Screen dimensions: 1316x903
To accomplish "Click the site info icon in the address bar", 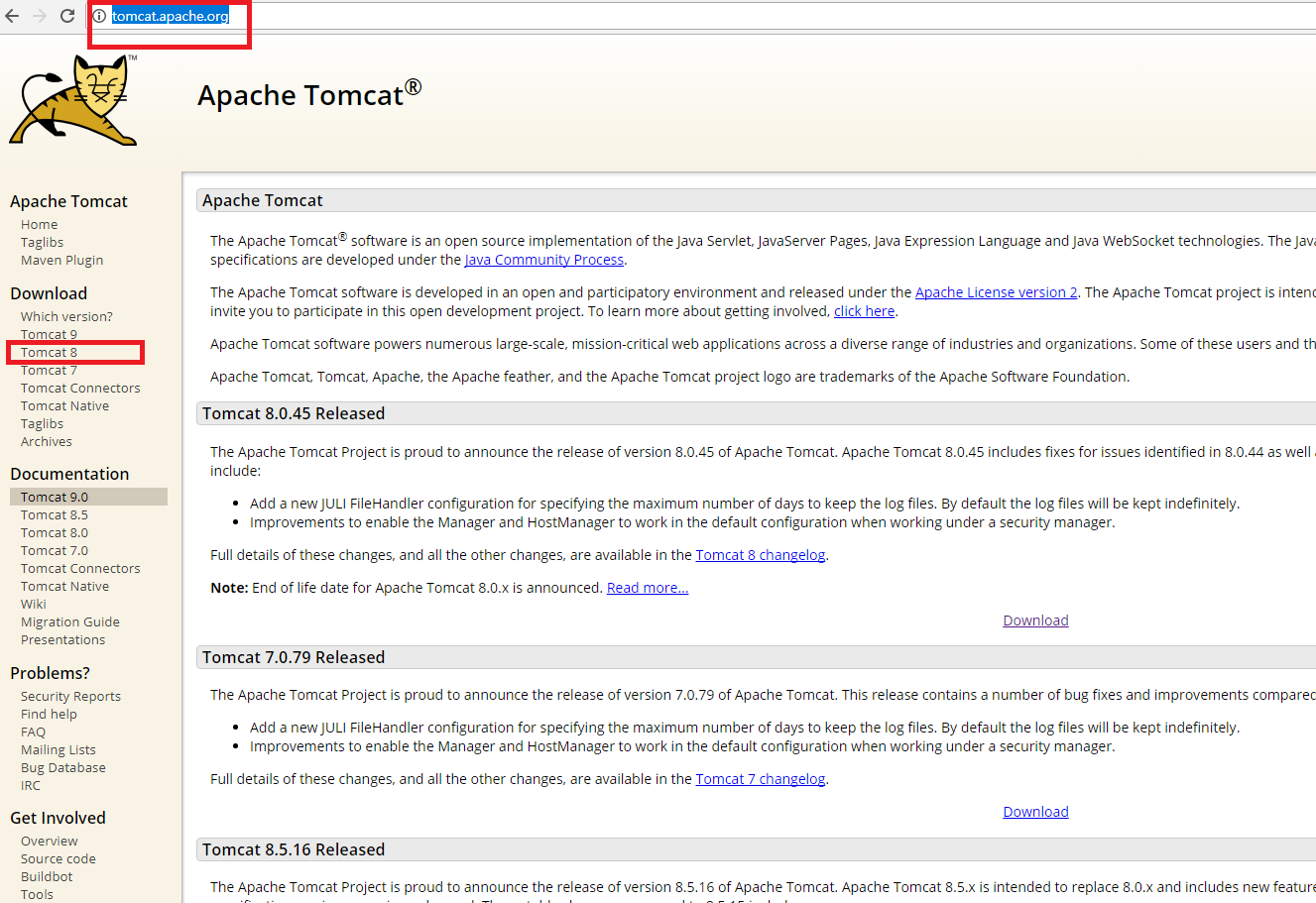I will coord(99,16).
